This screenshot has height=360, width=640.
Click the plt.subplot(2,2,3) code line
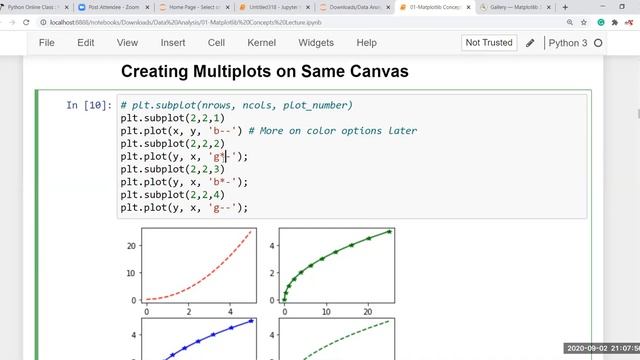pos(173,169)
